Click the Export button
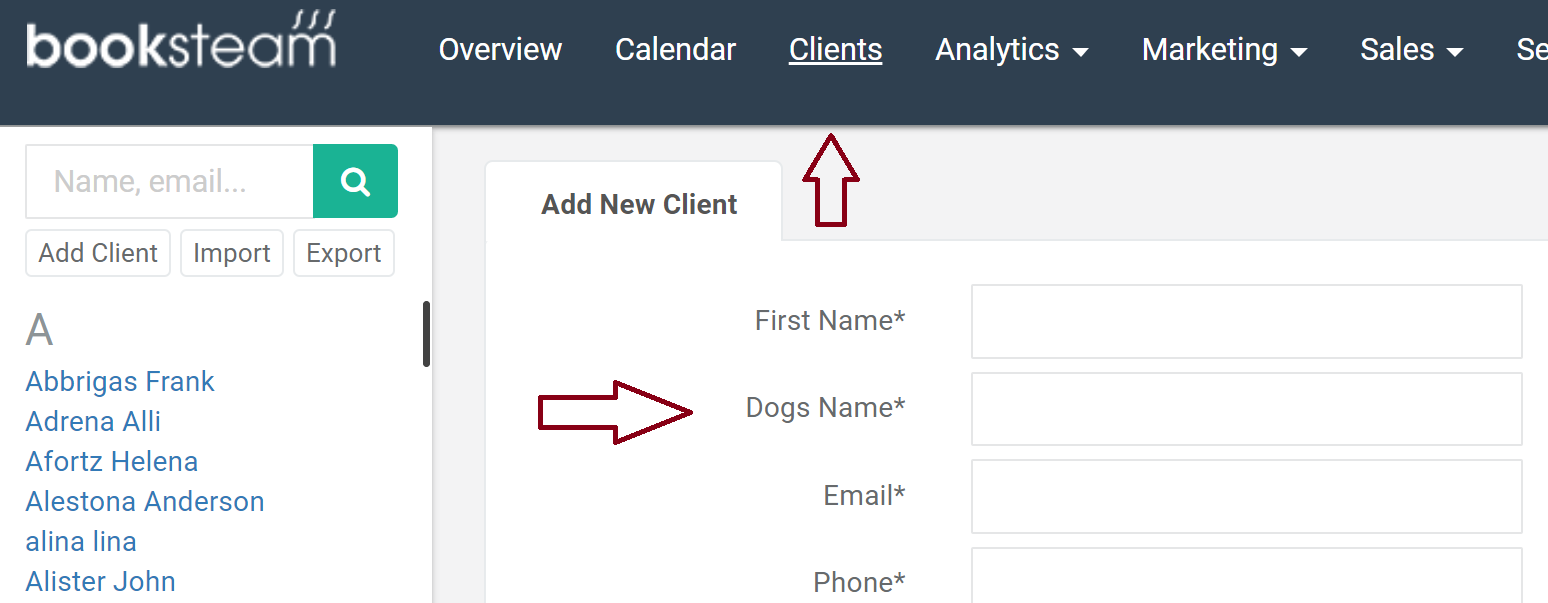 coord(343,253)
